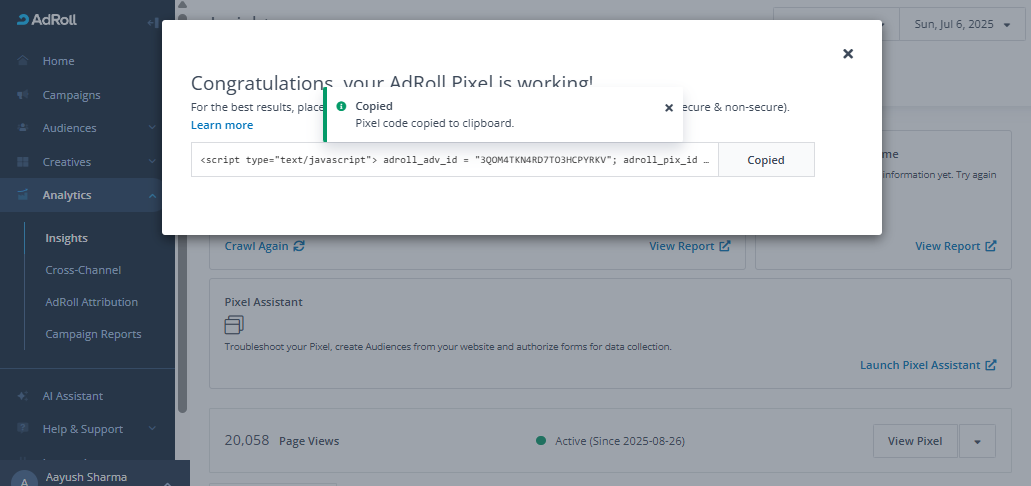The image size is (1031, 486).
Task: Collapse the Analytics sidebar section
Action: 151,195
